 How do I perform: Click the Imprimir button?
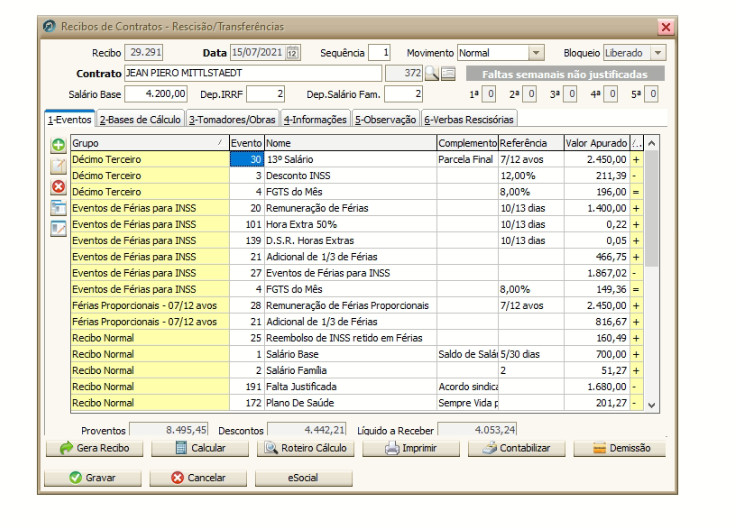coord(411,448)
